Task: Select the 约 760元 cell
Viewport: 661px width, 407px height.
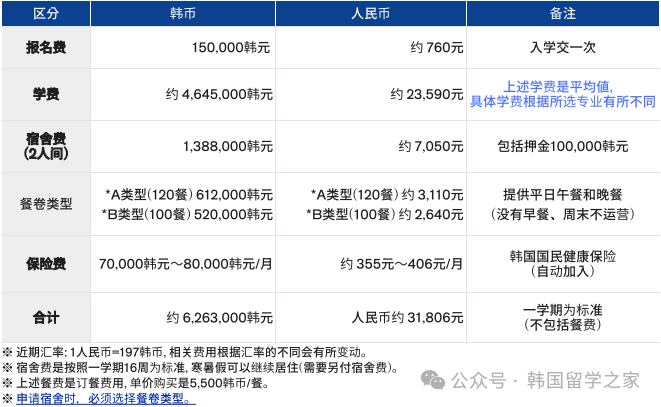Action: tap(437, 47)
